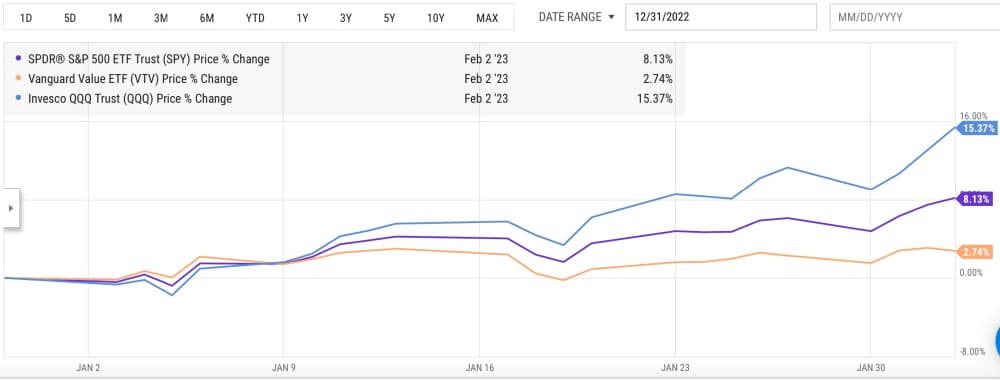The height and width of the screenshot is (380, 1000).
Task: Select the 1Y time range
Action: [x=302, y=18]
